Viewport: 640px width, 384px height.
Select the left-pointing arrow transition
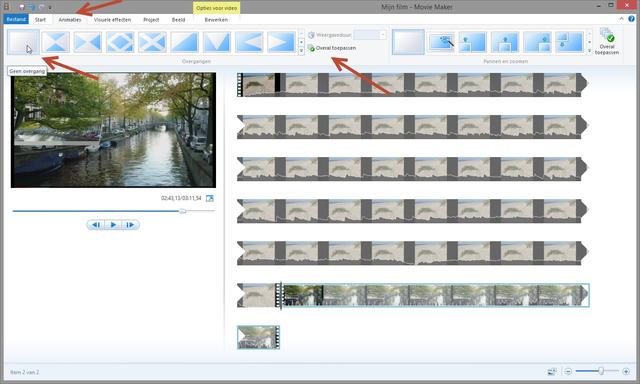click(x=249, y=42)
